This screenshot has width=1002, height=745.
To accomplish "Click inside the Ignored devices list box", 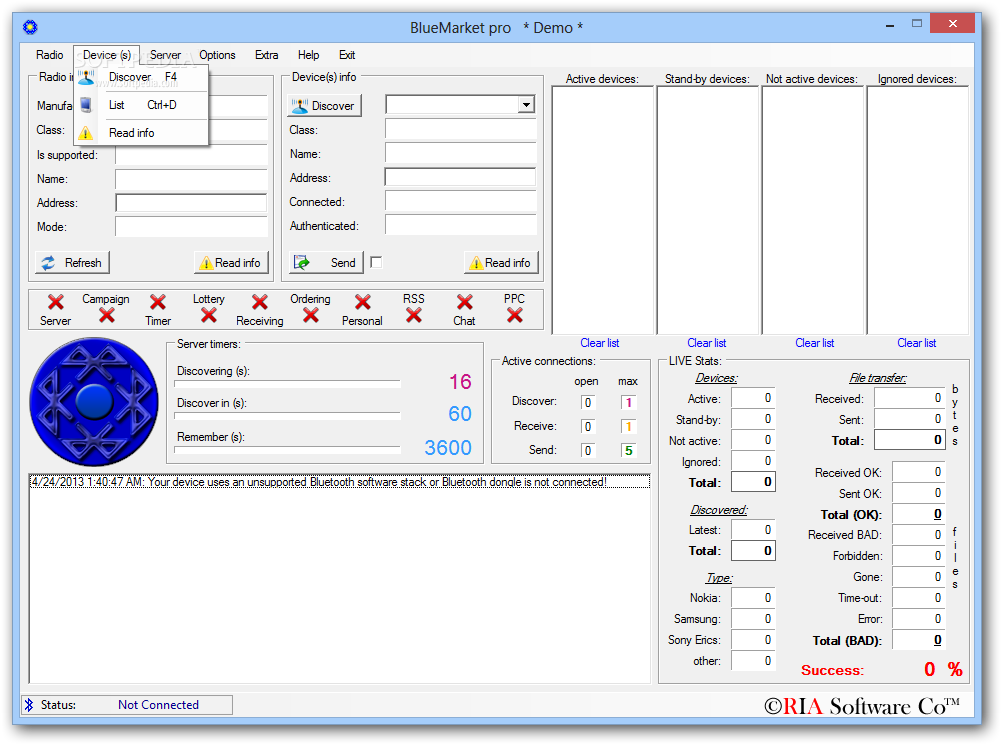I will click(x=917, y=210).
